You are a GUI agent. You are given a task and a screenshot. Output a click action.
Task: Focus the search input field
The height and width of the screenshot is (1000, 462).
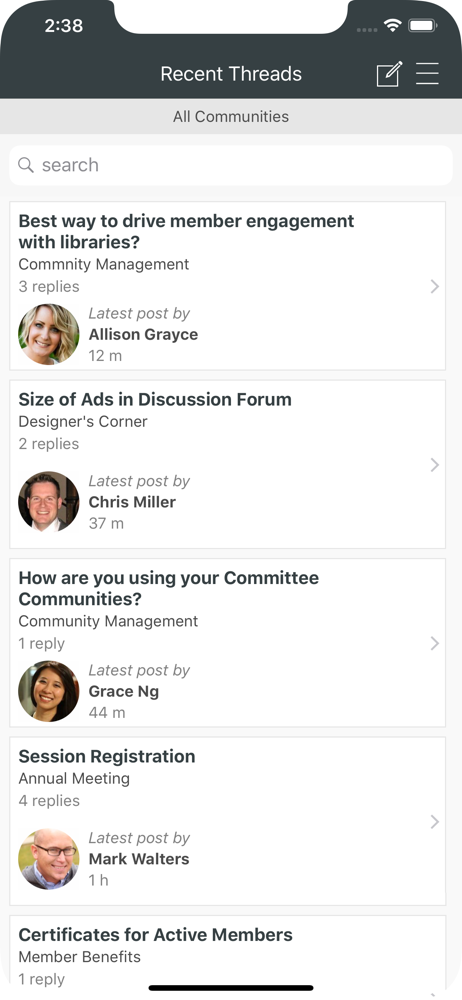(x=231, y=165)
